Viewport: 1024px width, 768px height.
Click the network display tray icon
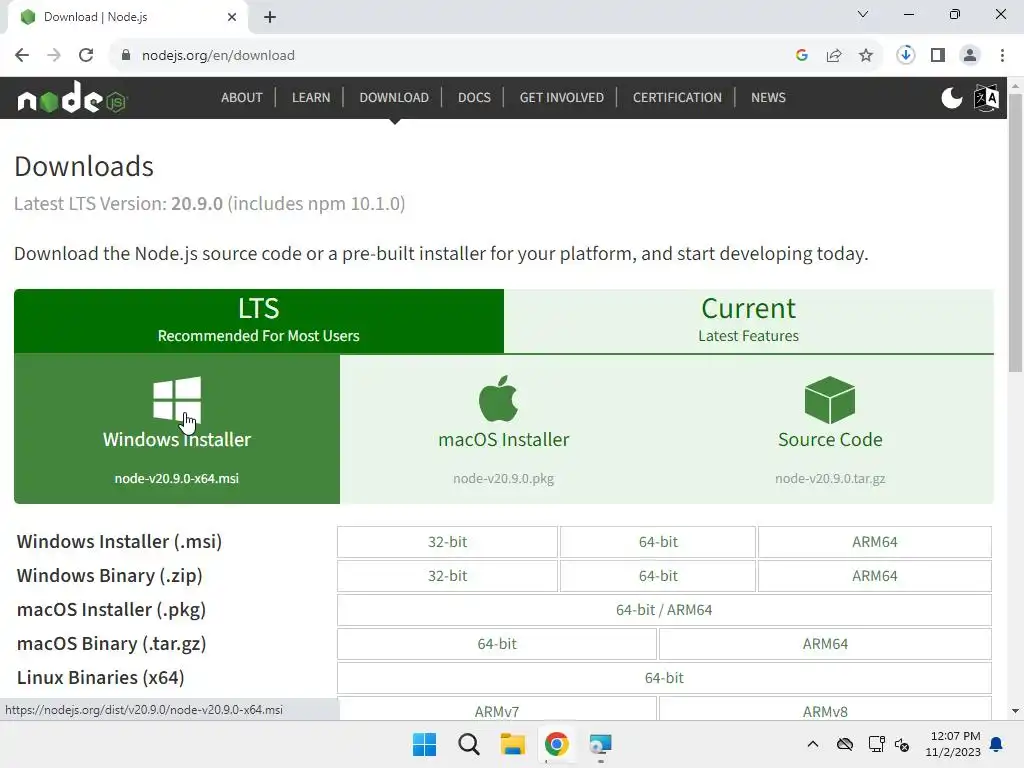(x=876, y=744)
